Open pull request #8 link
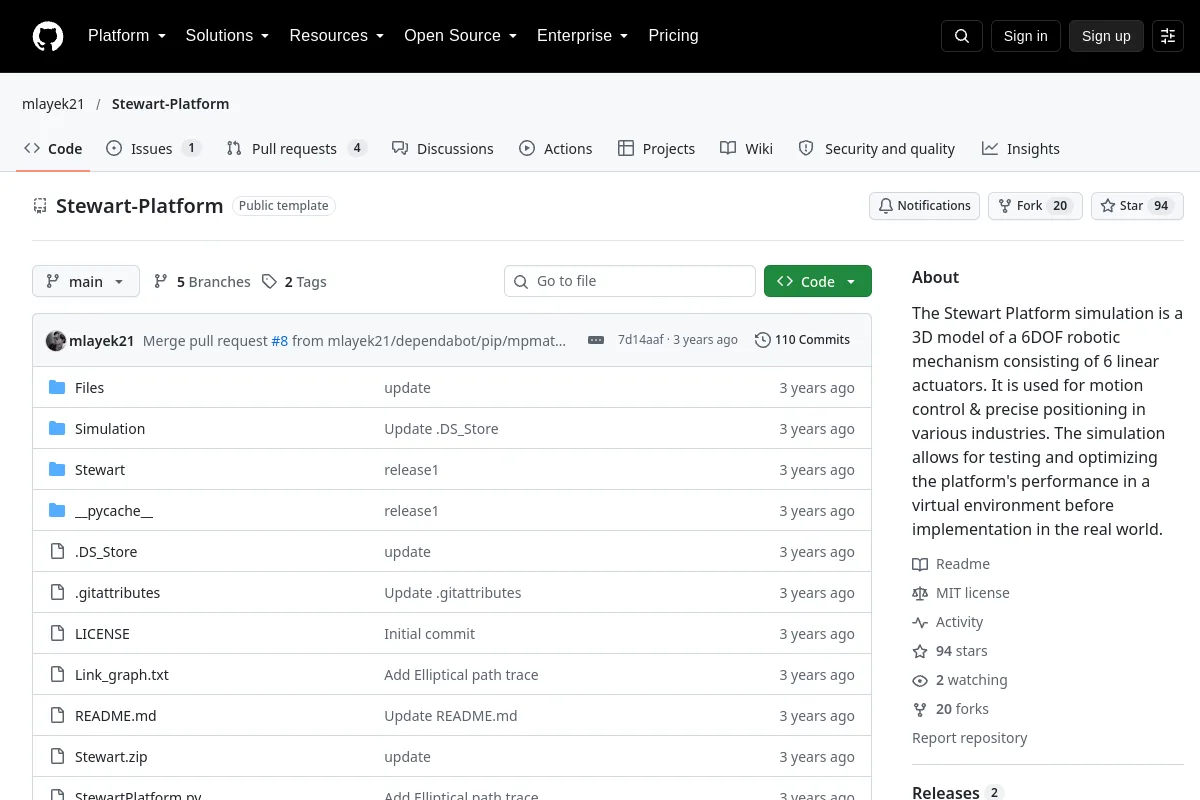The image size is (1200, 800). coord(280,340)
